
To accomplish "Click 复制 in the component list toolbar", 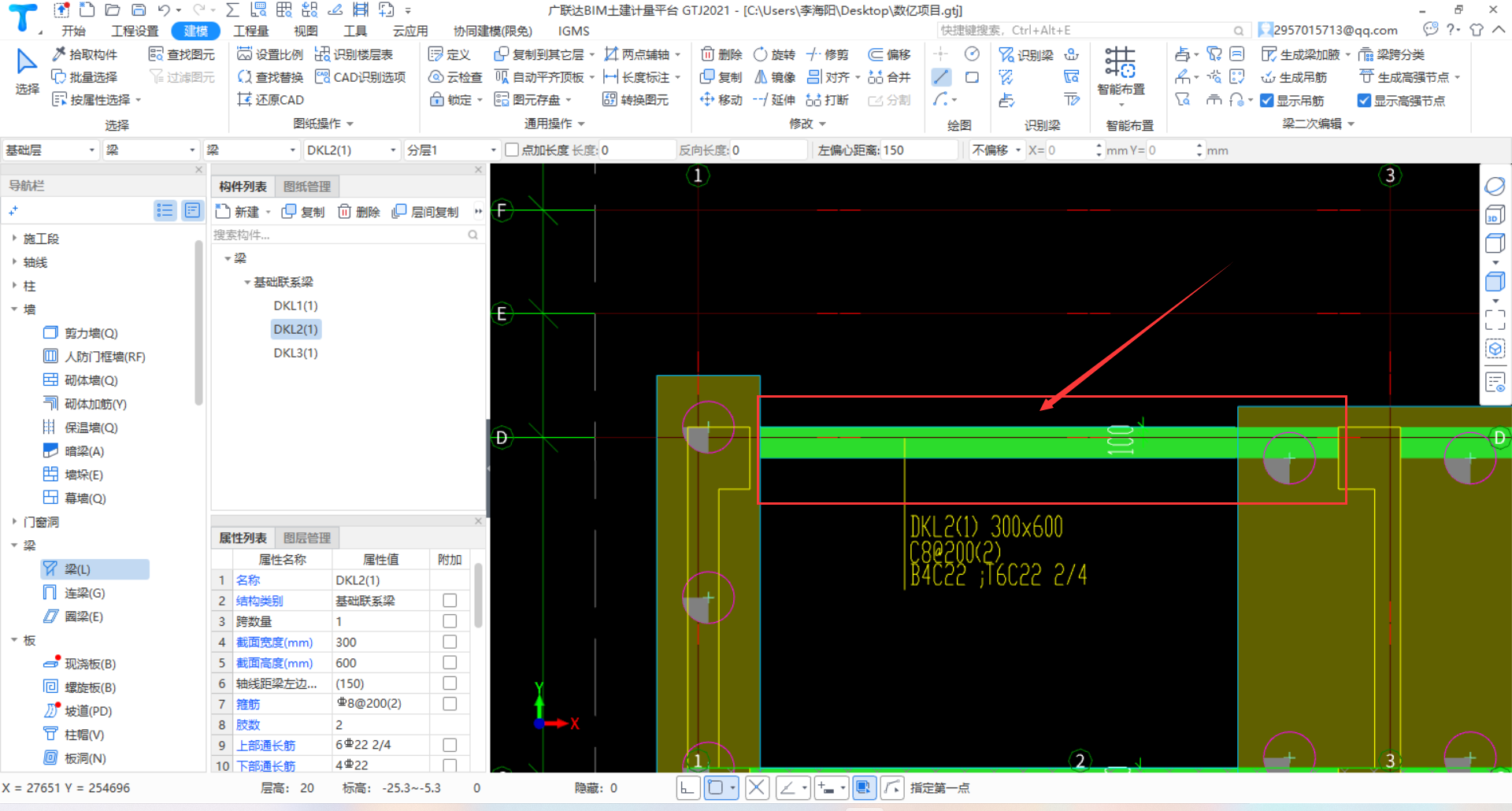I will pyautogui.click(x=303, y=212).
